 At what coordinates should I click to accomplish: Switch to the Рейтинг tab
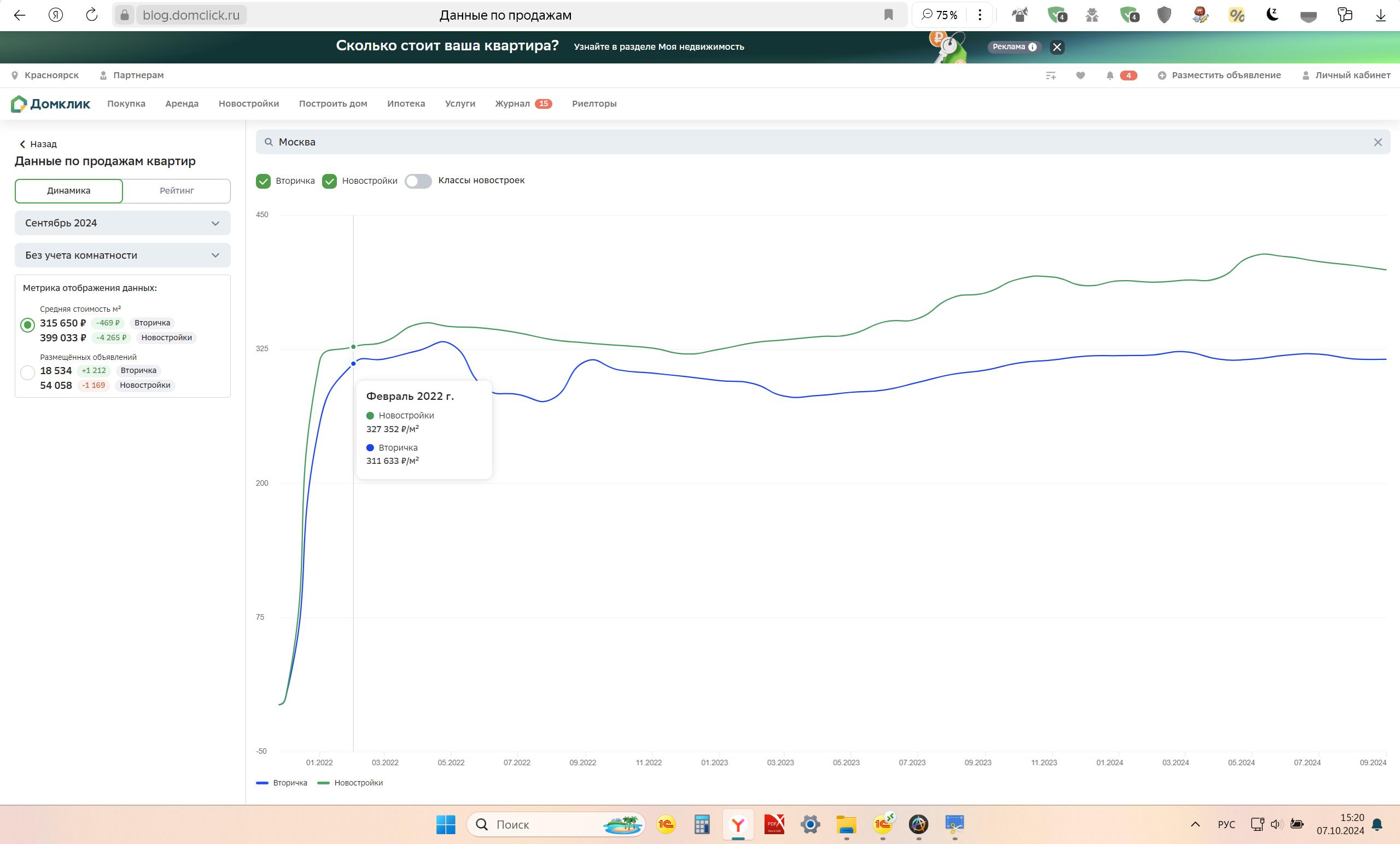pyautogui.click(x=177, y=191)
